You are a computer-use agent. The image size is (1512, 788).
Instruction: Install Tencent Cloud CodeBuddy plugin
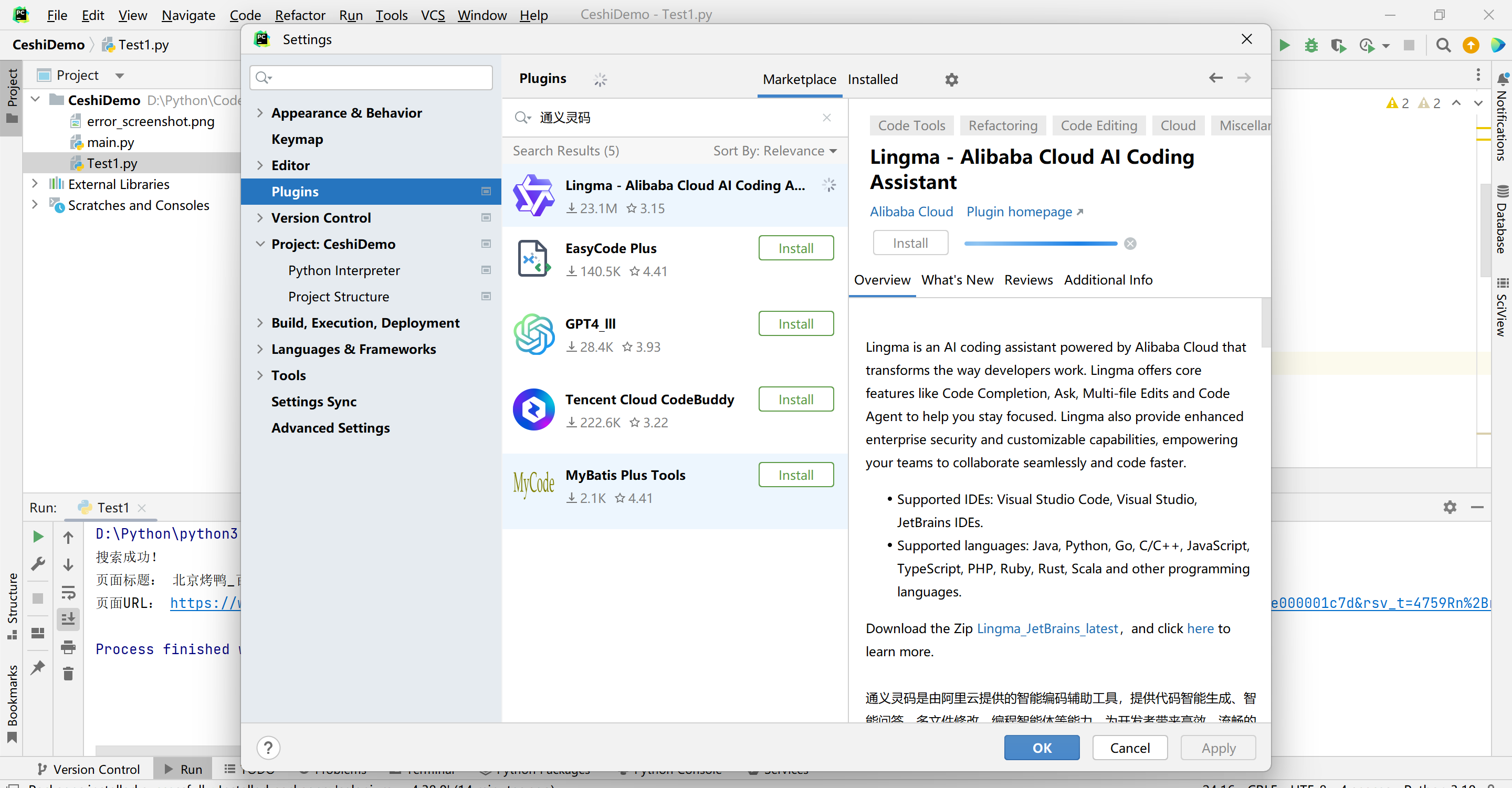pos(796,399)
